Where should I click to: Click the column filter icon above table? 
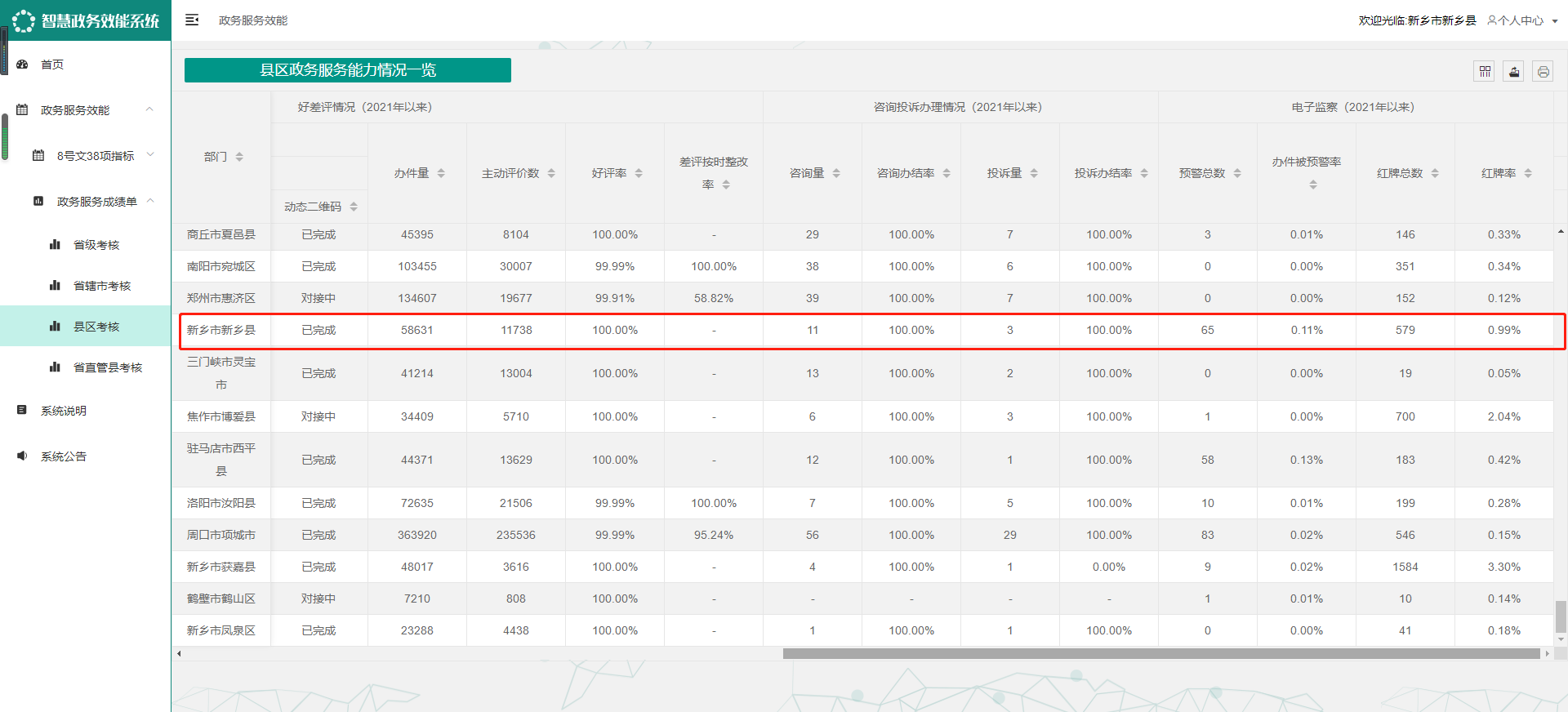(x=1485, y=72)
